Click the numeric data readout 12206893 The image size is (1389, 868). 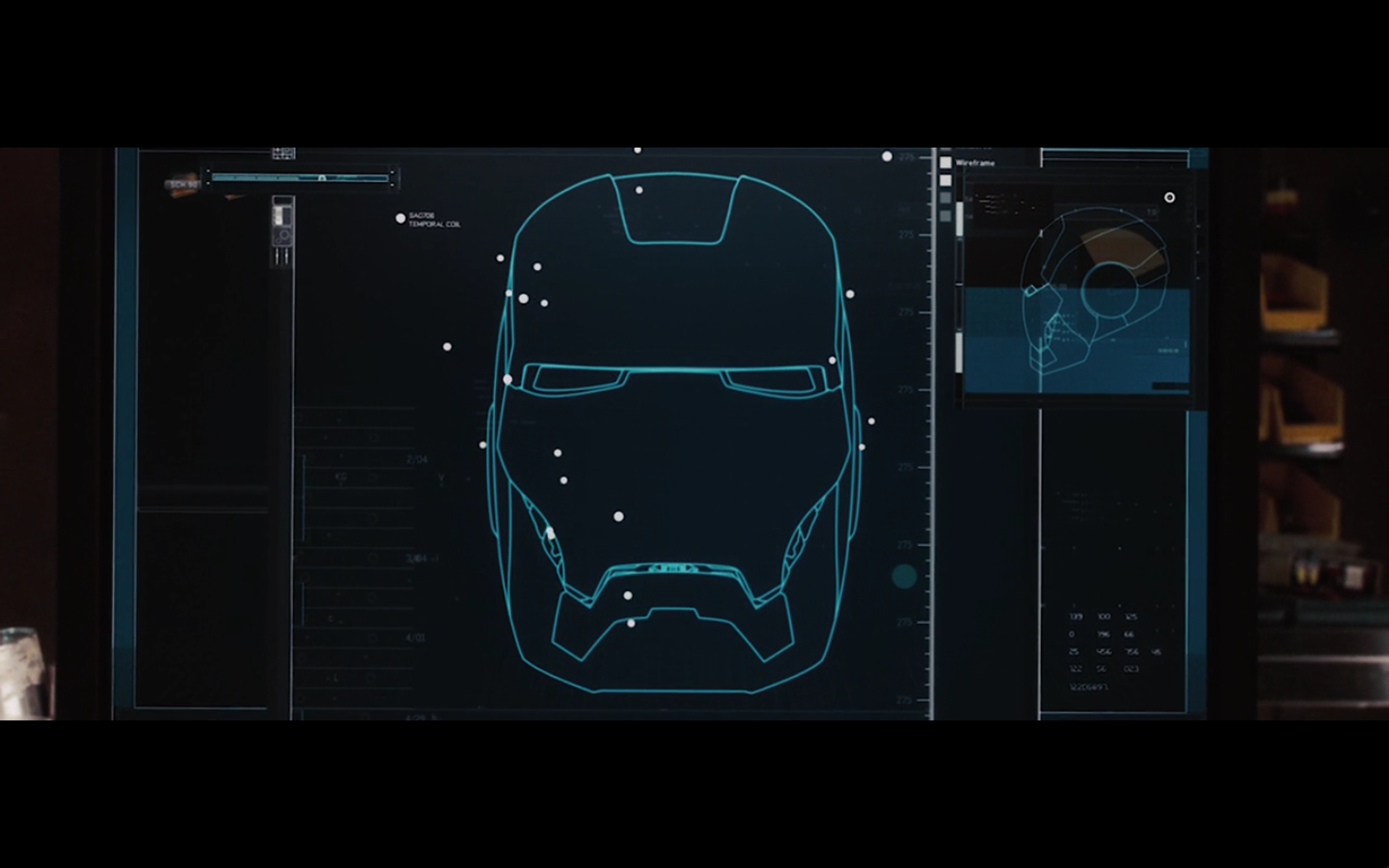(1088, 688)
